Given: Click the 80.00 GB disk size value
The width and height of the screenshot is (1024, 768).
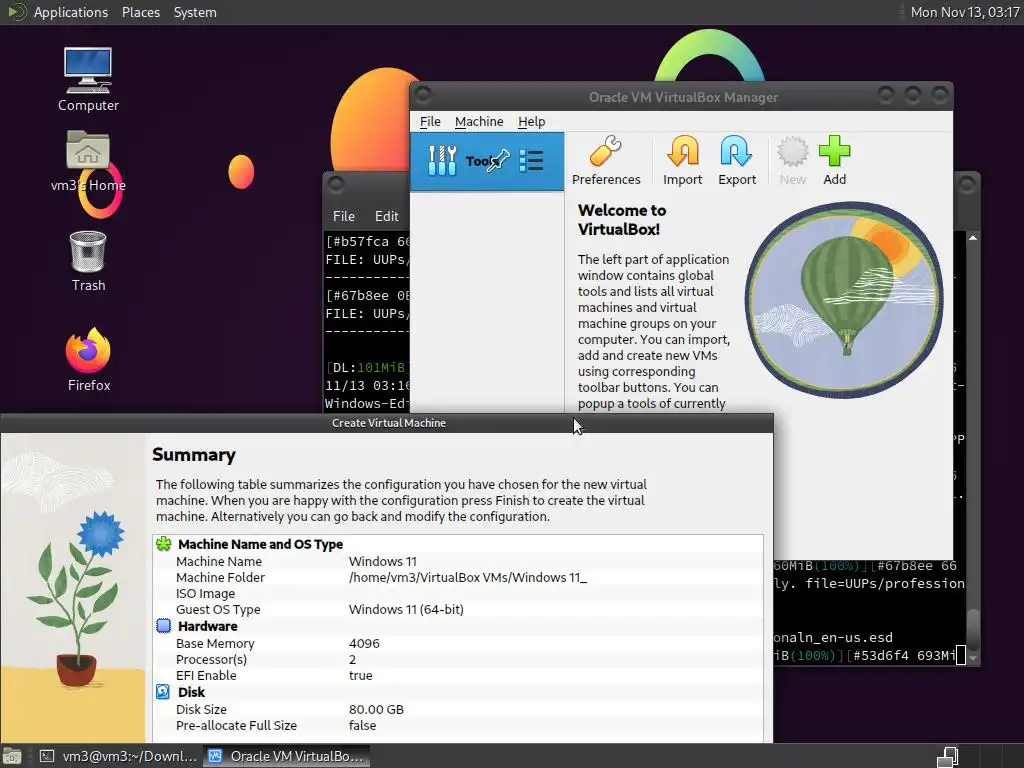Looking at the screenshot, I should tap(376, 709).
